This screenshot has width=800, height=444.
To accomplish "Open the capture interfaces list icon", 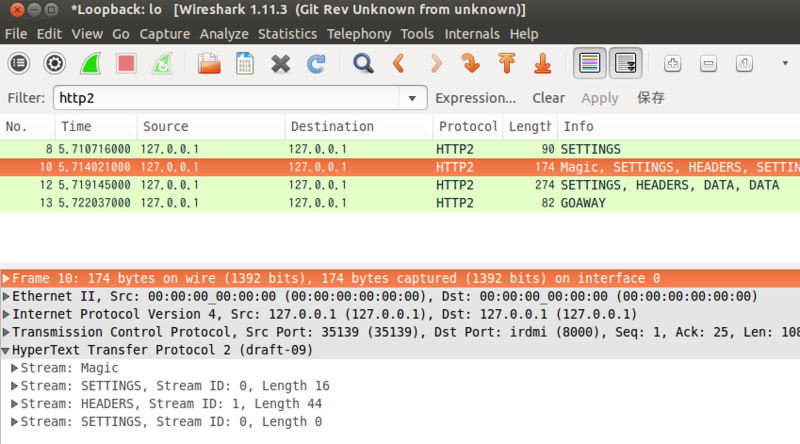I will pyautogui.click(x=19, y=64).
